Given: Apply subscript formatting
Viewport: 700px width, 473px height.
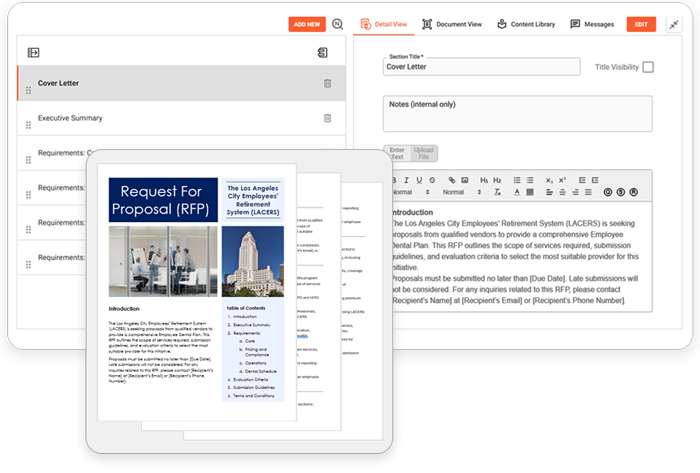Looking at the screenshot, I should point(549,180).
